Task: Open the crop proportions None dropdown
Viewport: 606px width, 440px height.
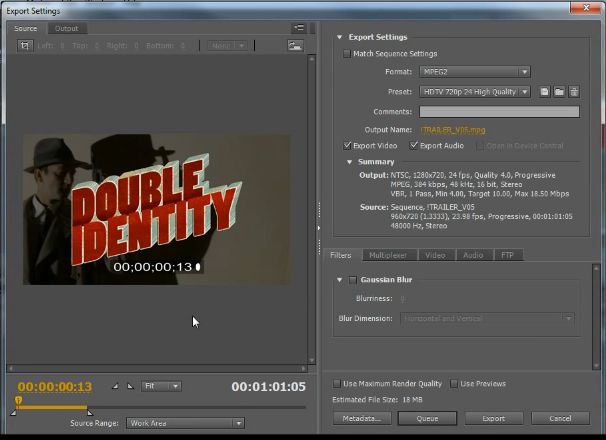Action: pyautogui.click(x=228, y=46)
